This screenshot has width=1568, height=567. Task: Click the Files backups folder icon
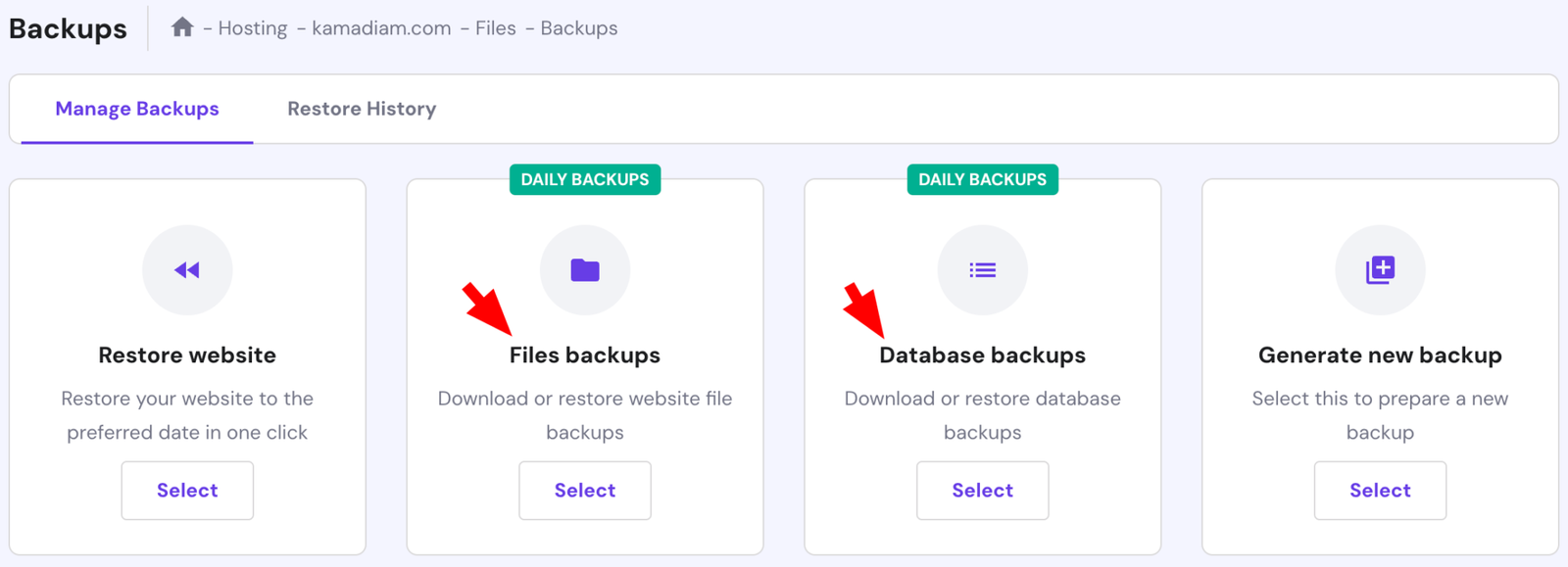click(585, 270)
